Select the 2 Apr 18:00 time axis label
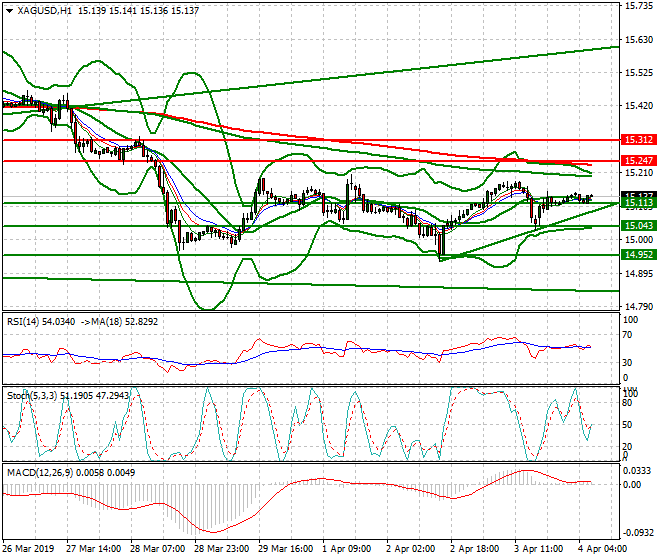 (475, 549)
